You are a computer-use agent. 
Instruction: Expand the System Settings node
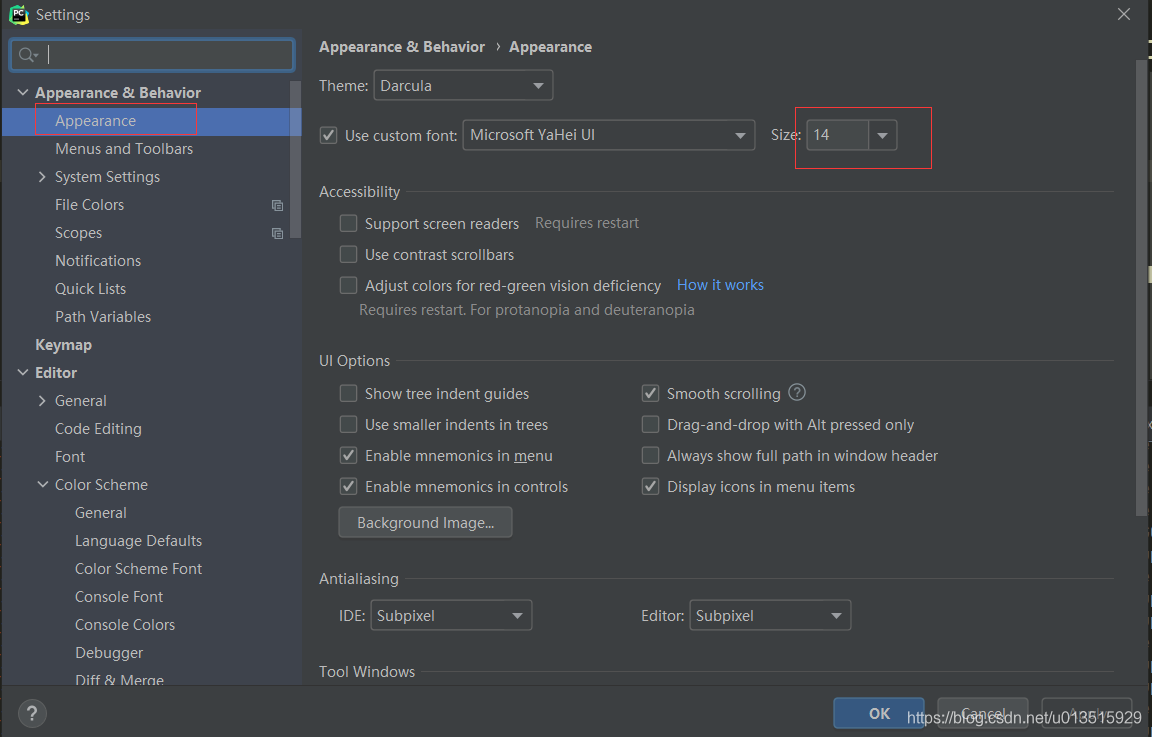click(x=42, y=177)
